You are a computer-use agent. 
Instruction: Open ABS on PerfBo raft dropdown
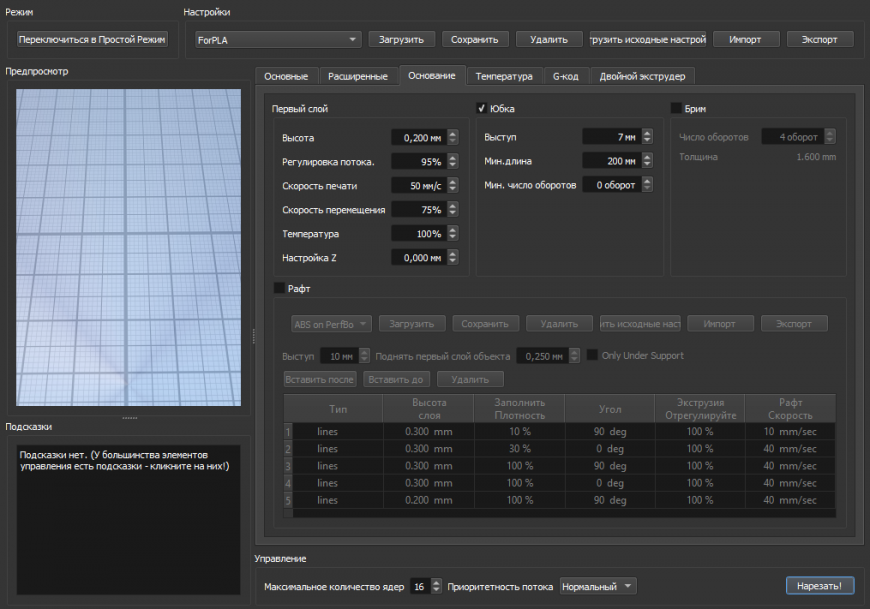point(331,324)
